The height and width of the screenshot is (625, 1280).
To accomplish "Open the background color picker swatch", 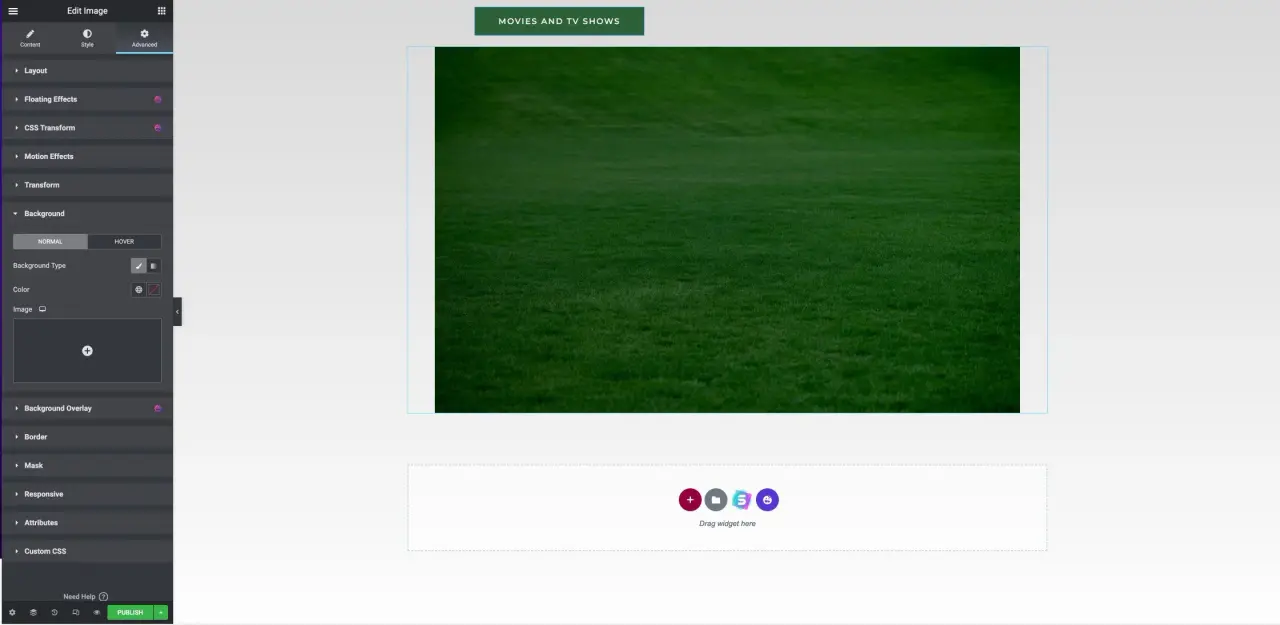I will tap(154, 290).
